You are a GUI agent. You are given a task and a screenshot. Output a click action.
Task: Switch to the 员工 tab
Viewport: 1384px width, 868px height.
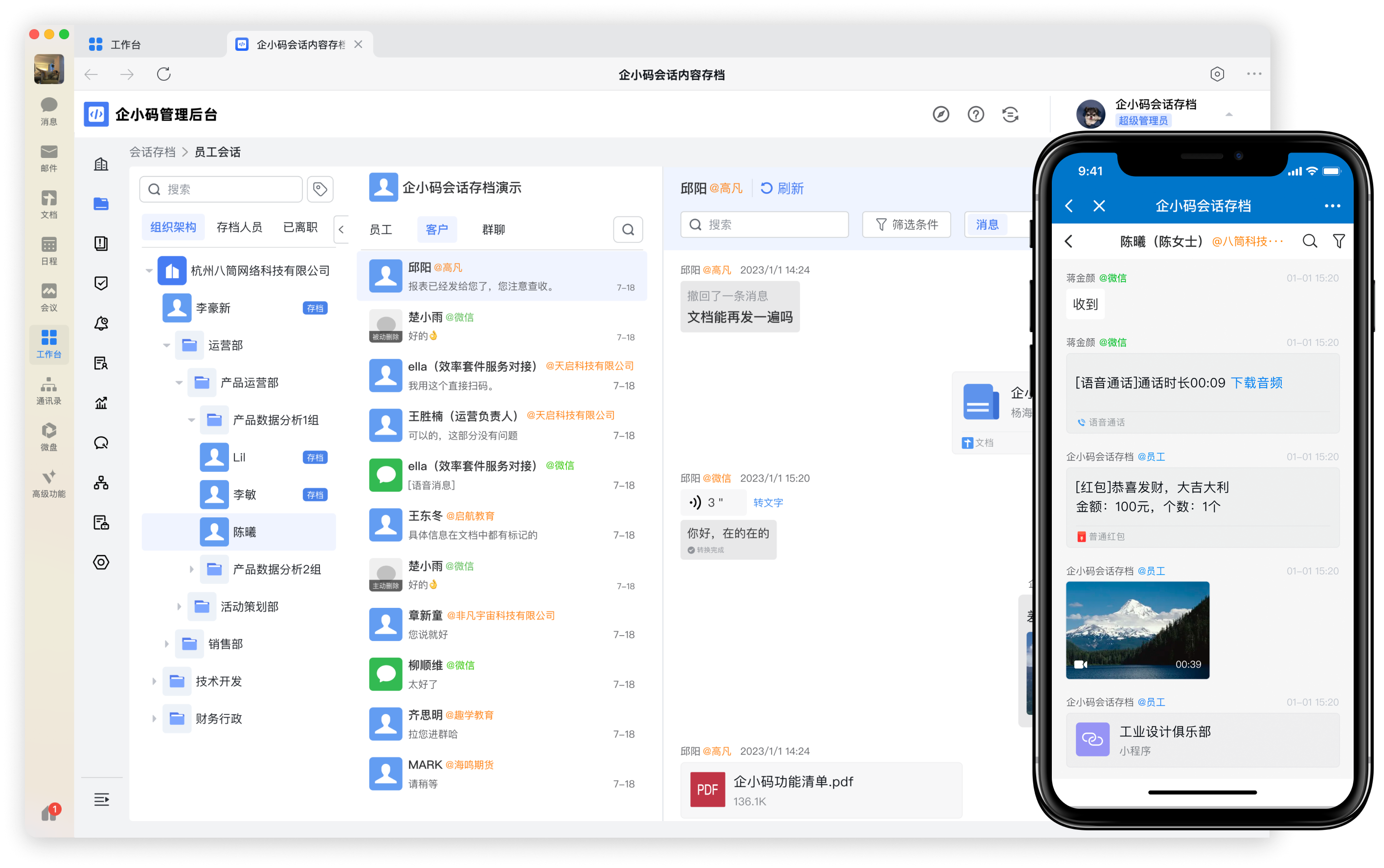click(x=380, y=230)
